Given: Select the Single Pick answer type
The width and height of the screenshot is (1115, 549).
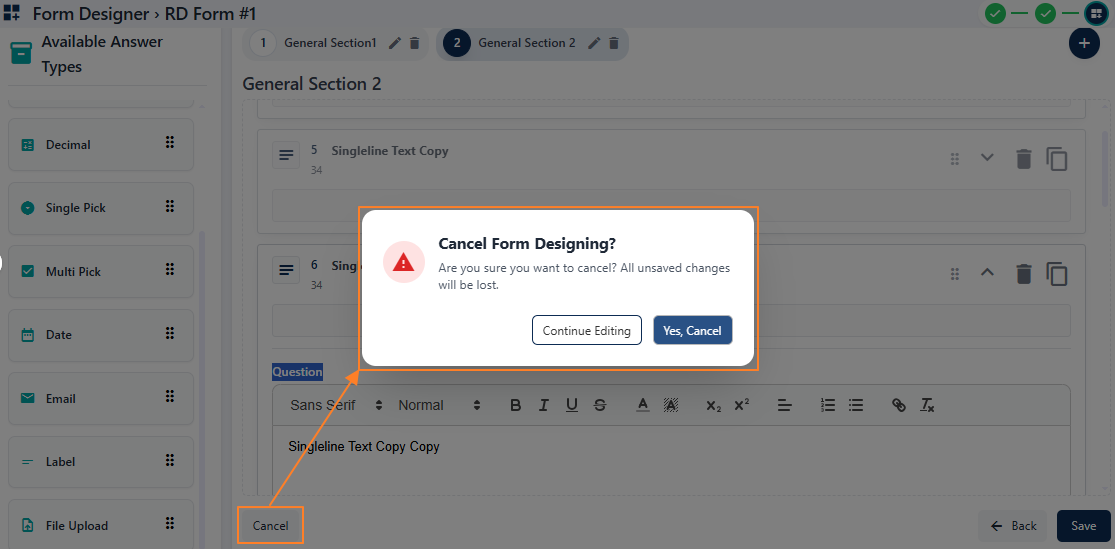Looking at the screenshot, I should tap(101, 208).
